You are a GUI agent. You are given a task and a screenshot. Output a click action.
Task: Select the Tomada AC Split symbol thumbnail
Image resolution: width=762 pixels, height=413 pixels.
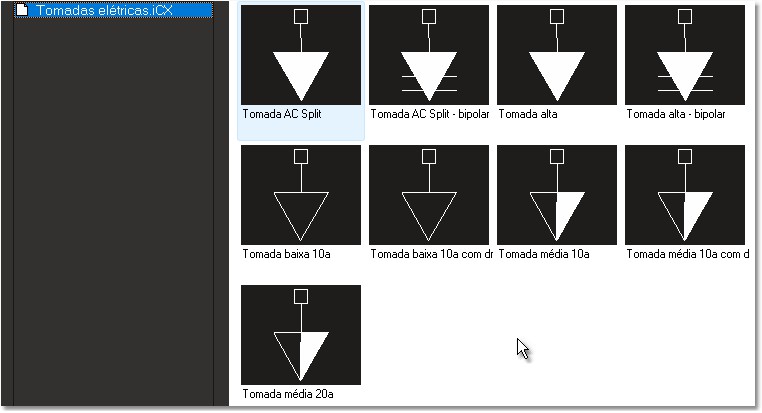click(301, 55)
